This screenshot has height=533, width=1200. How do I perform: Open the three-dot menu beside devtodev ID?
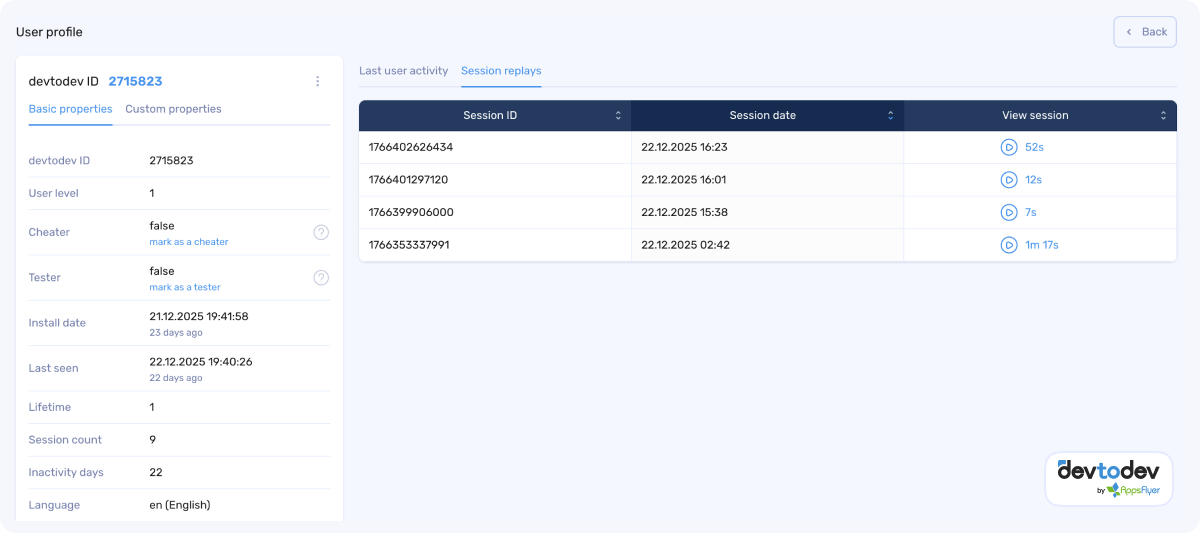[318, 81]
